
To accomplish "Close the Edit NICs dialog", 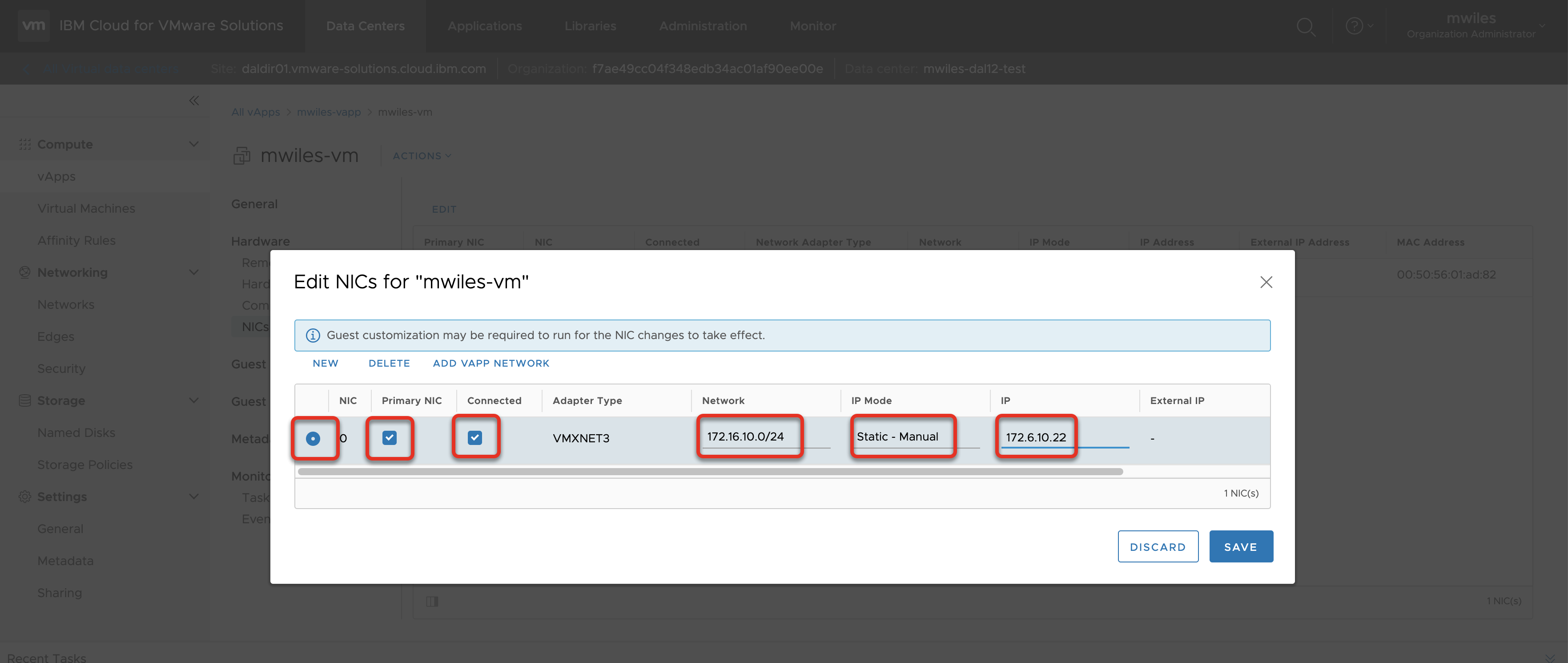I will (1266, 282).
